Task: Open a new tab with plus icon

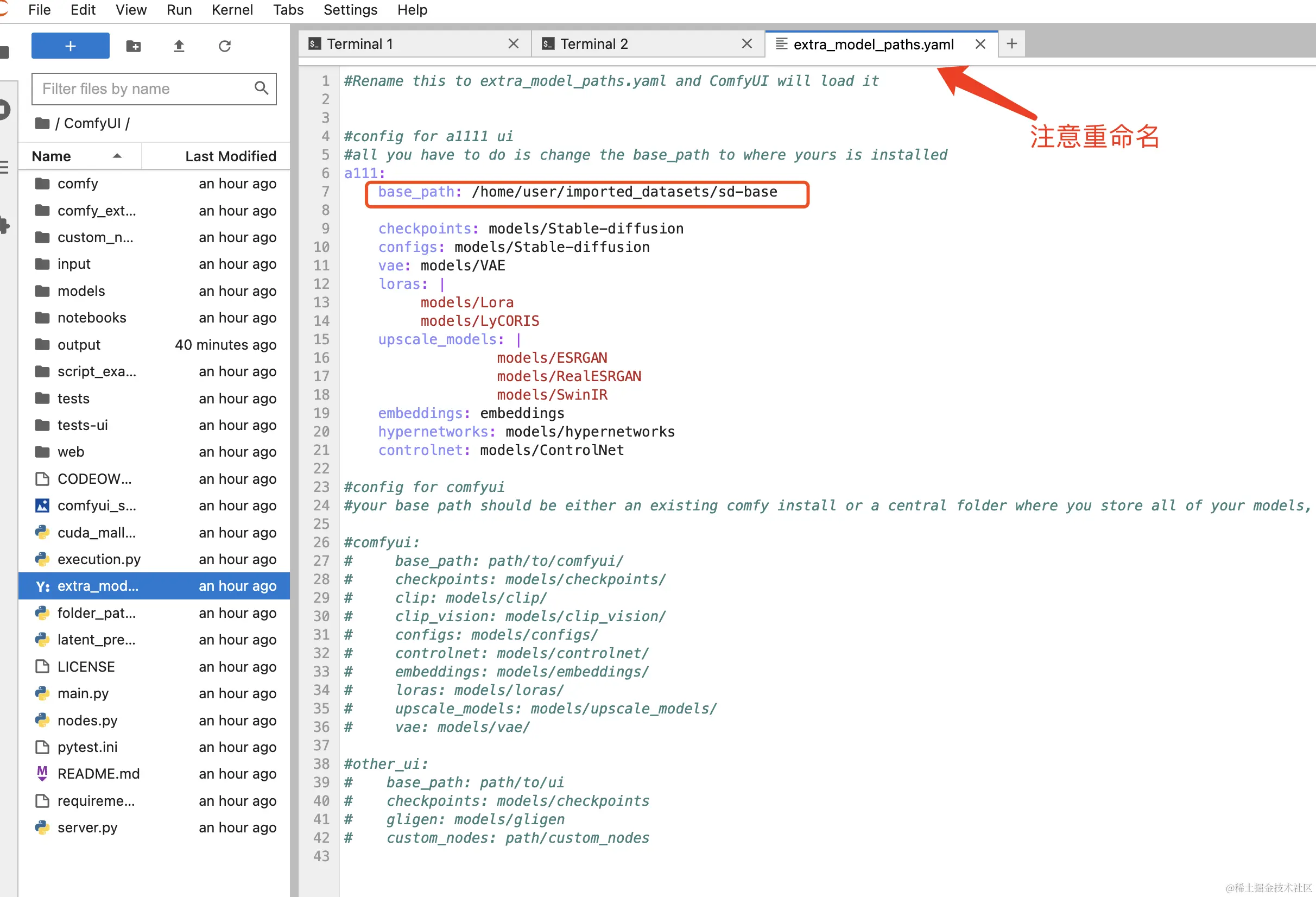Action: coord(1011,43)
